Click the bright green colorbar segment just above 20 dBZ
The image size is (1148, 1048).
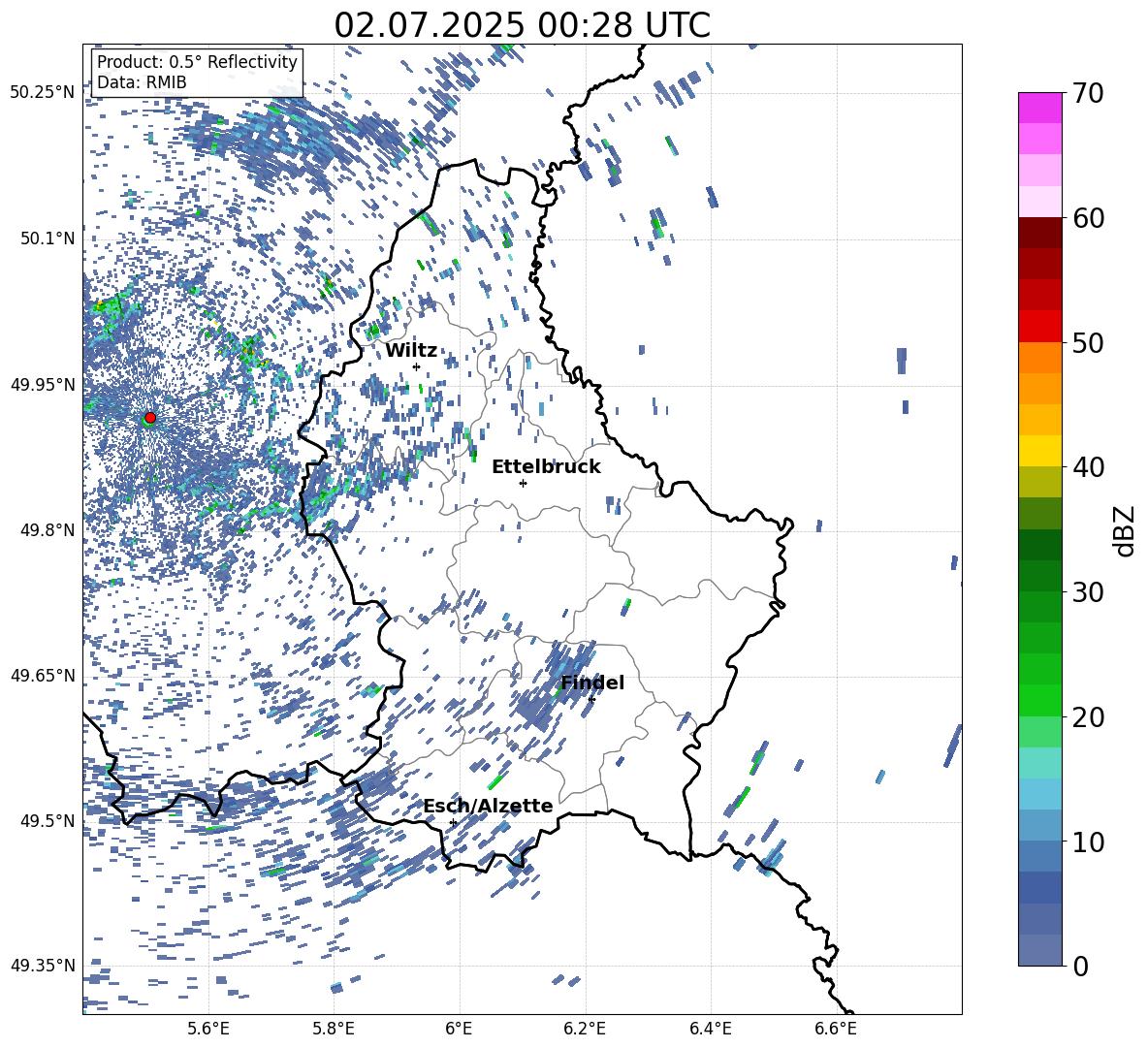tap(1040, 700)
